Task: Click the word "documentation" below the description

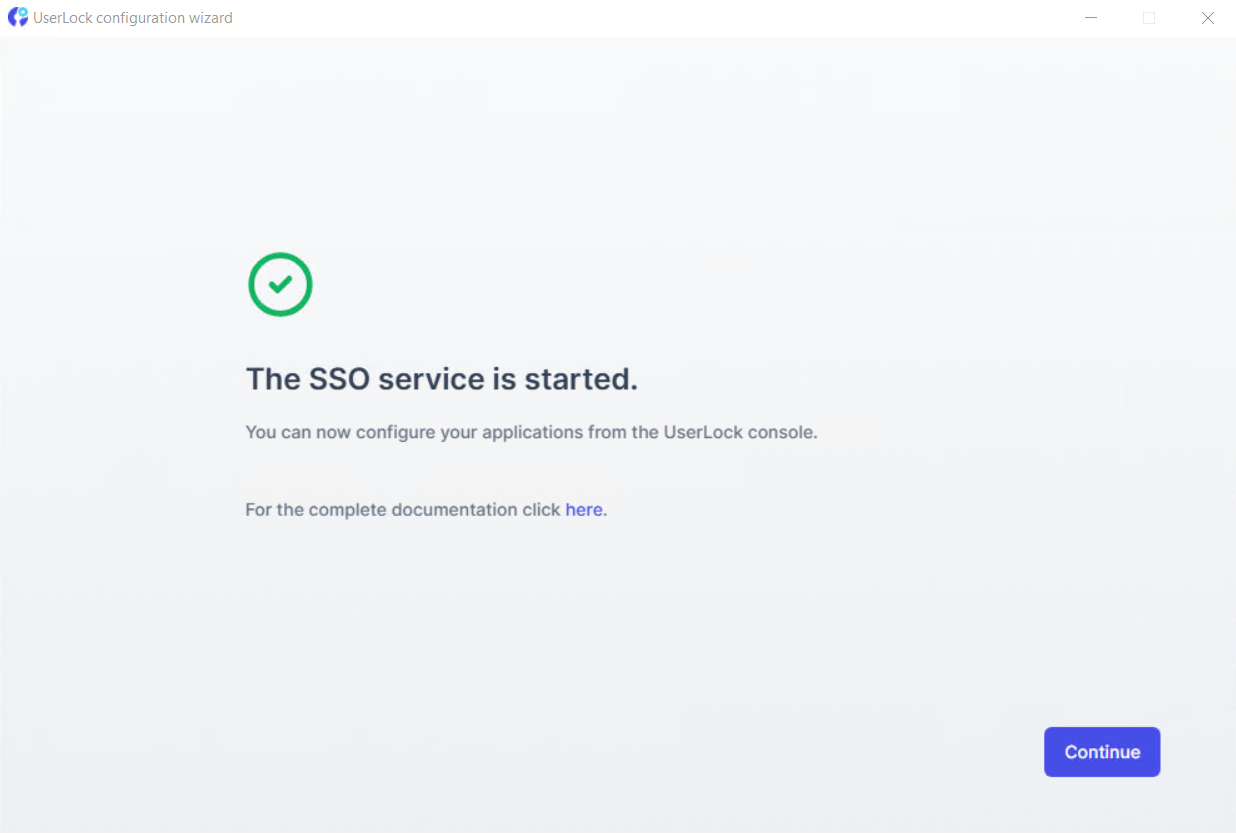Action: 454,510
